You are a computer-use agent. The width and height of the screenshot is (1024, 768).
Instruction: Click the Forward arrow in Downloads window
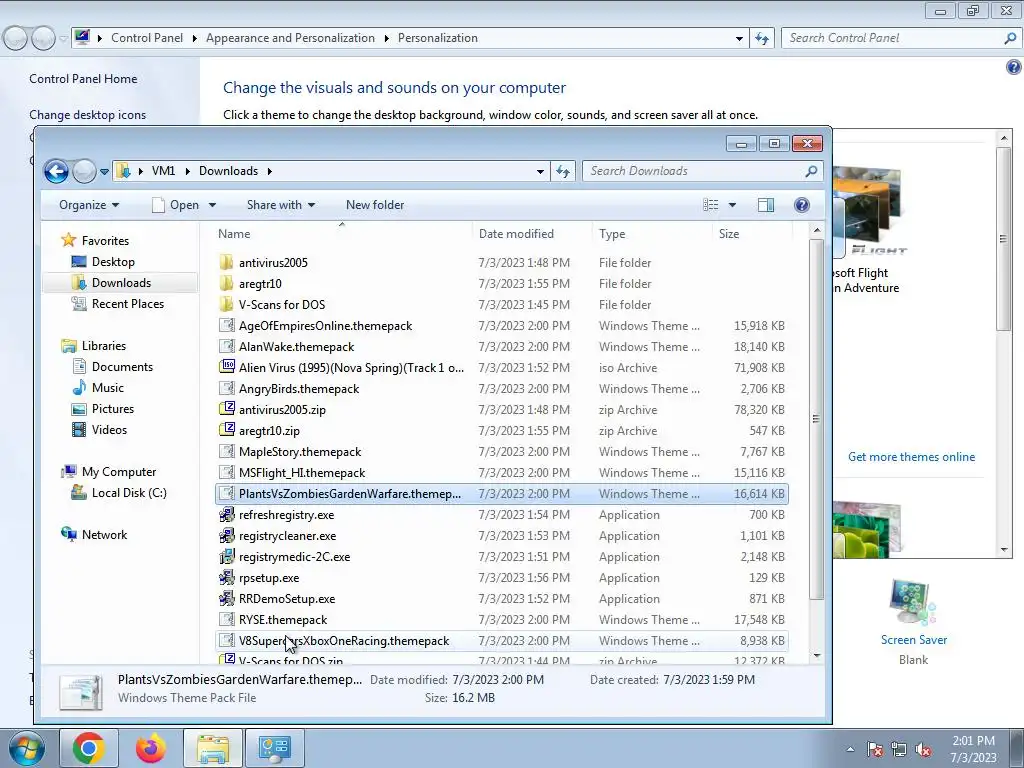(x=84, y=171)
